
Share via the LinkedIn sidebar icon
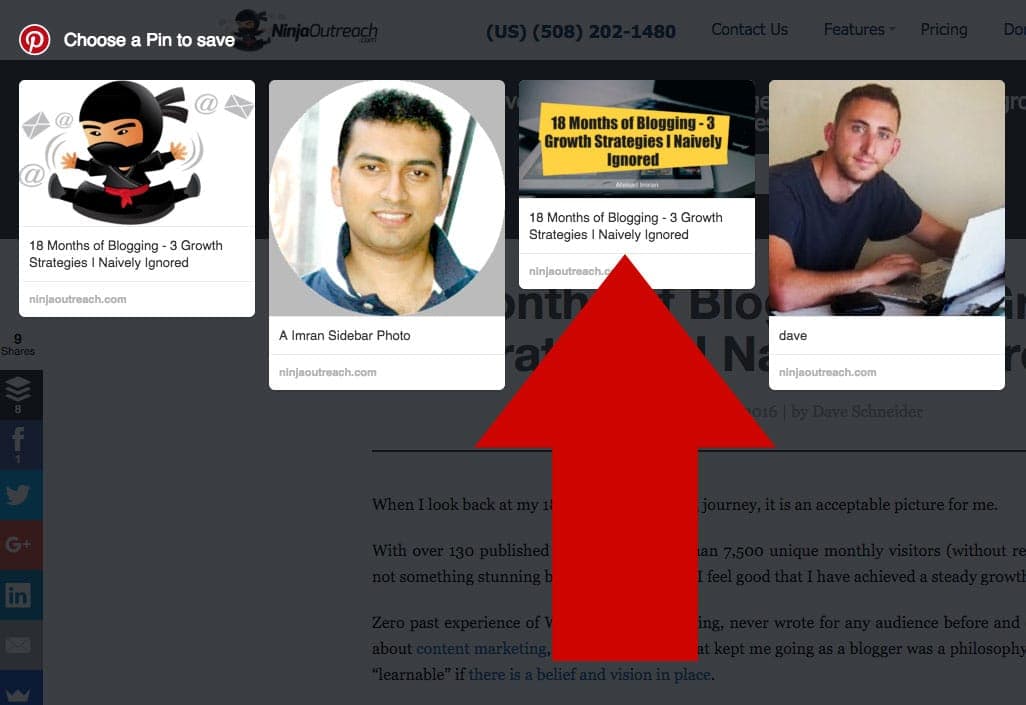(18, 594)
